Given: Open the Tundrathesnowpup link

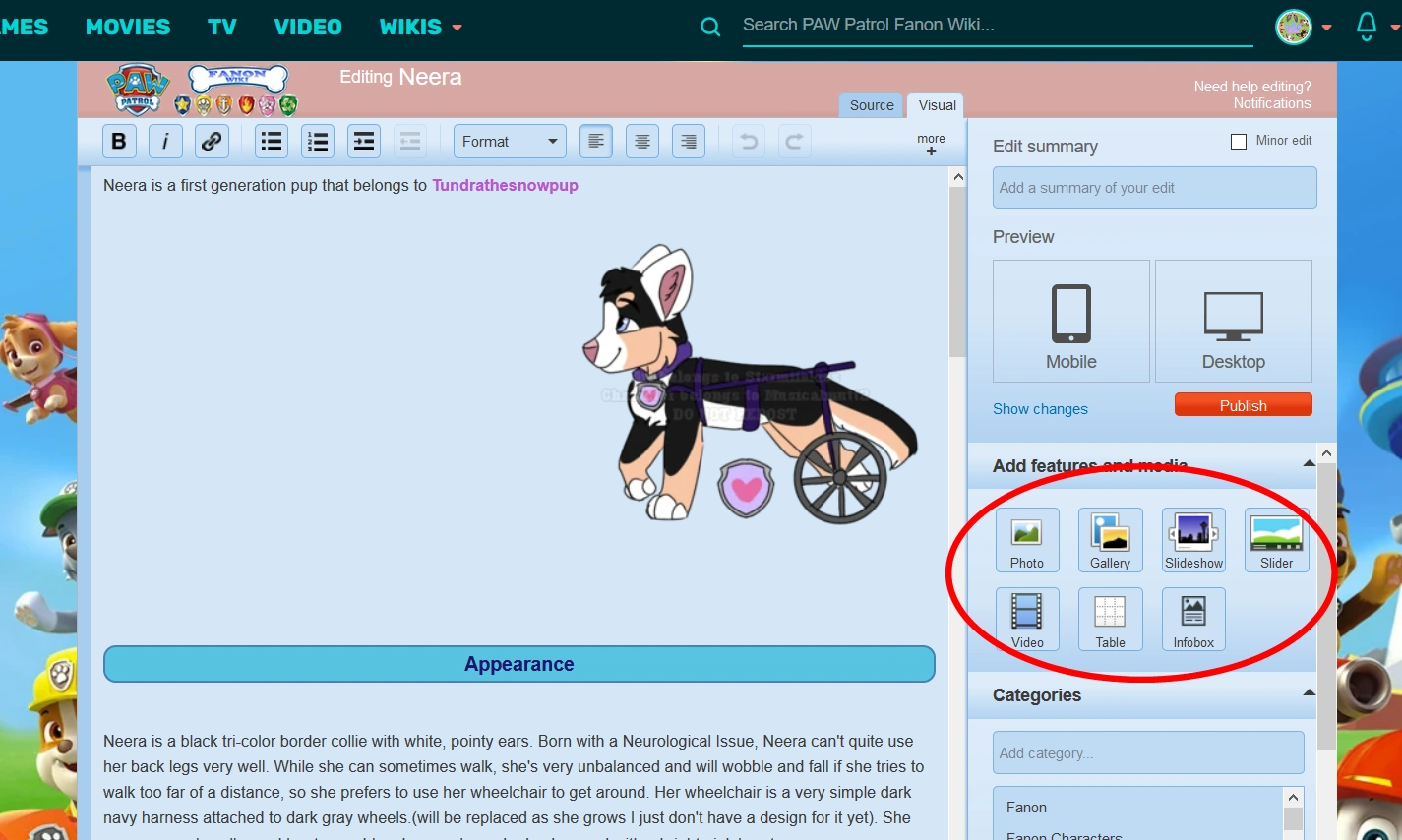Looking at the screenshot, I should (x=505, y=185).
